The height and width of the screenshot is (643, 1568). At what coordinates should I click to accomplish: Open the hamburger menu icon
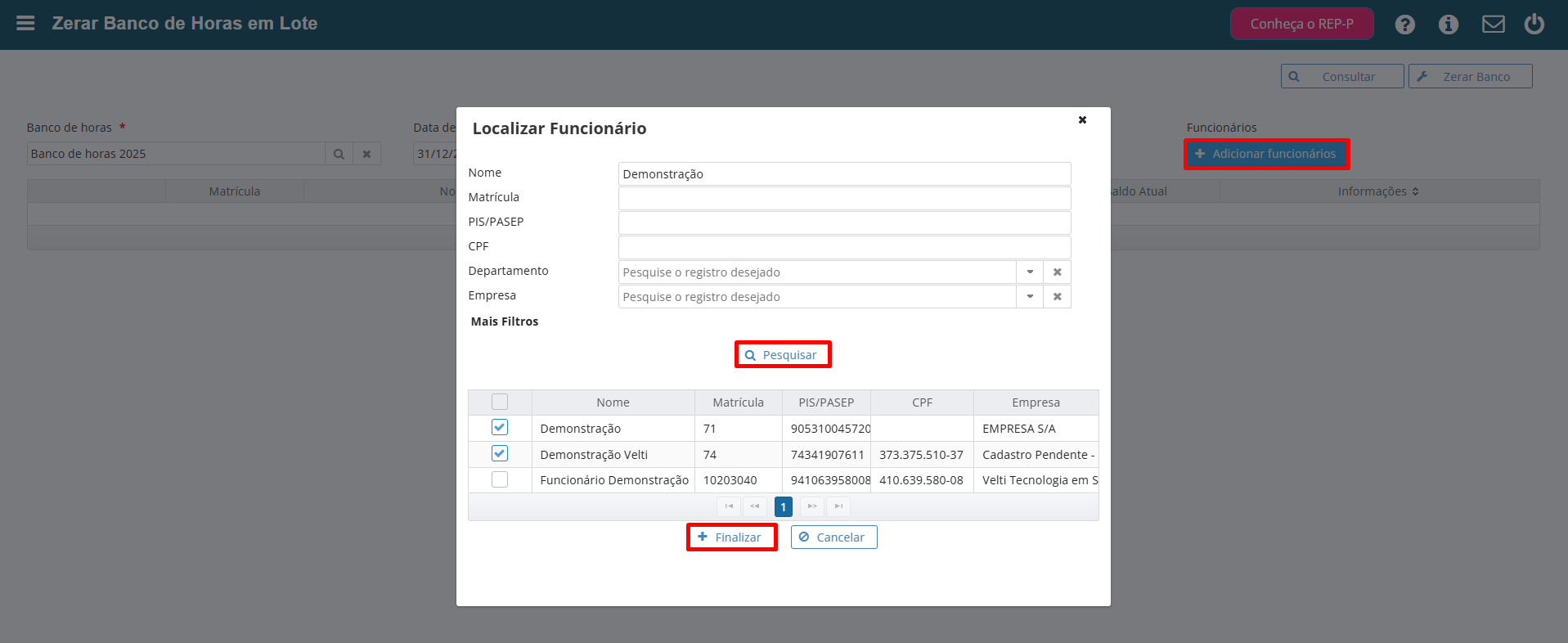click(x=25, y=23)
